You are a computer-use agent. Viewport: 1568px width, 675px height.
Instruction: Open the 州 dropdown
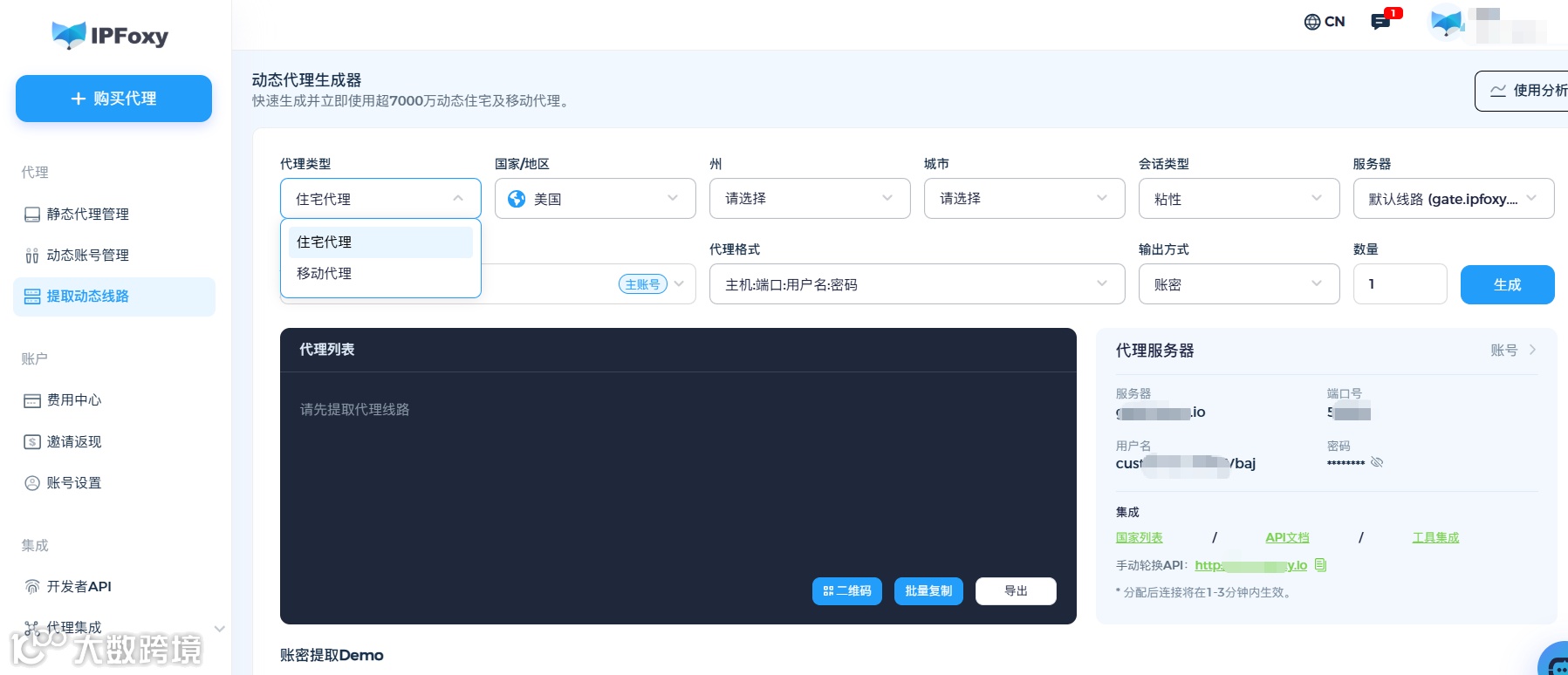click(x=810, y=199)
